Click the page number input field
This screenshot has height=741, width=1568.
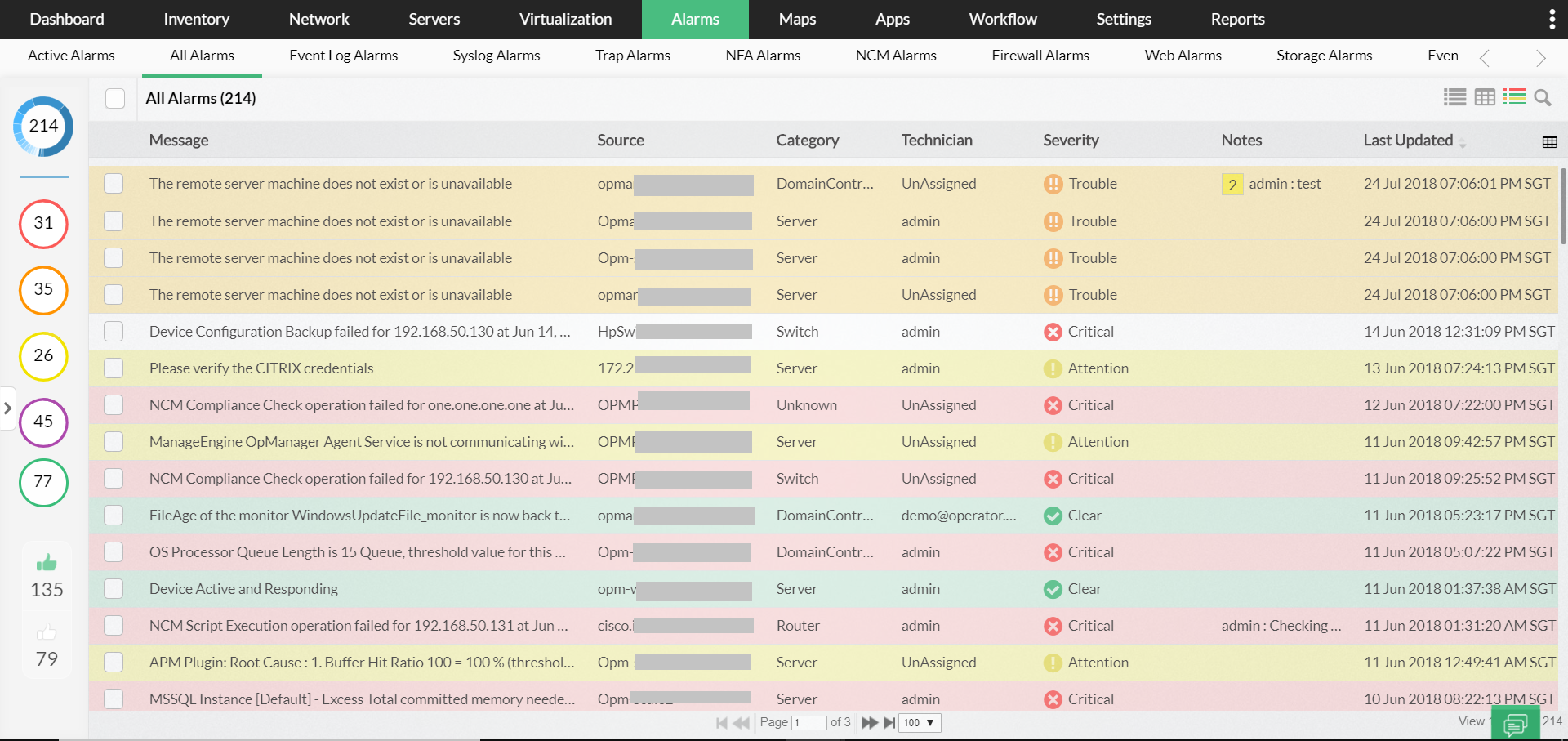[x=808, y=723]
